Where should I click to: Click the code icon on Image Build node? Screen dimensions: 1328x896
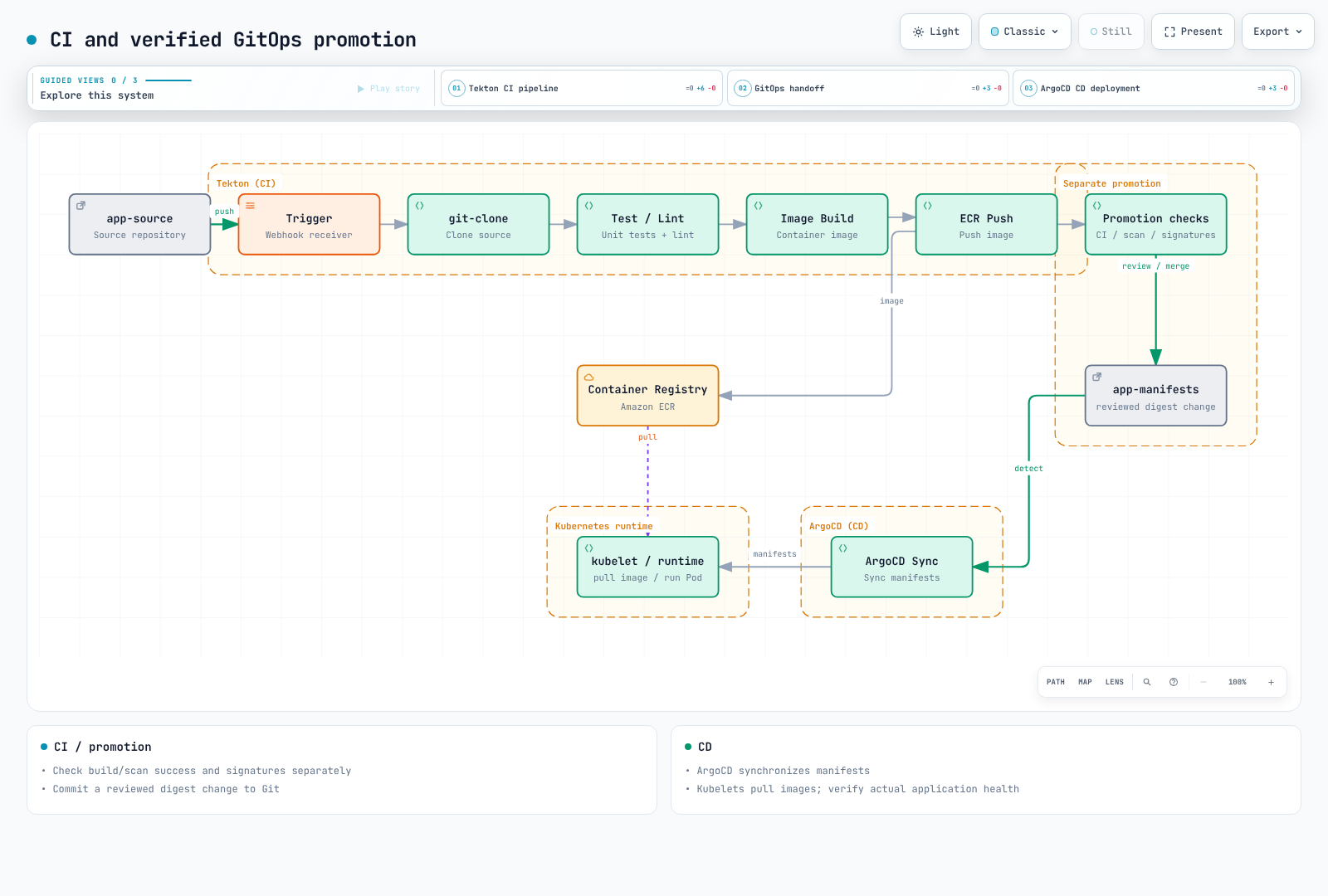[758, 205]
